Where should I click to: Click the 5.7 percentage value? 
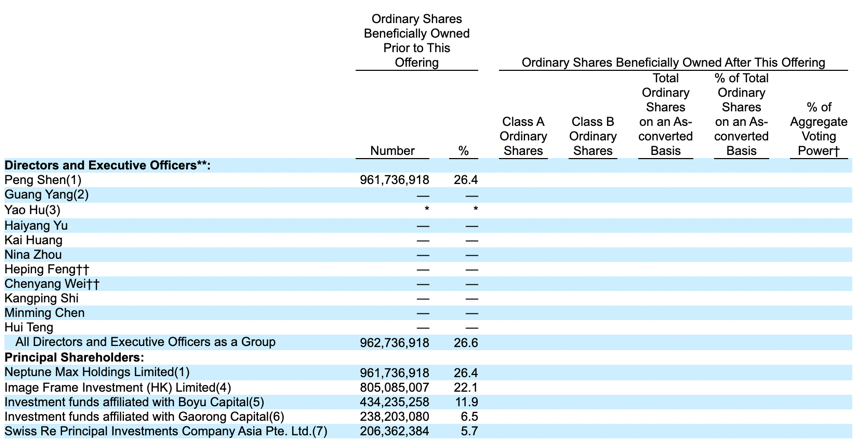pos(469,431)
